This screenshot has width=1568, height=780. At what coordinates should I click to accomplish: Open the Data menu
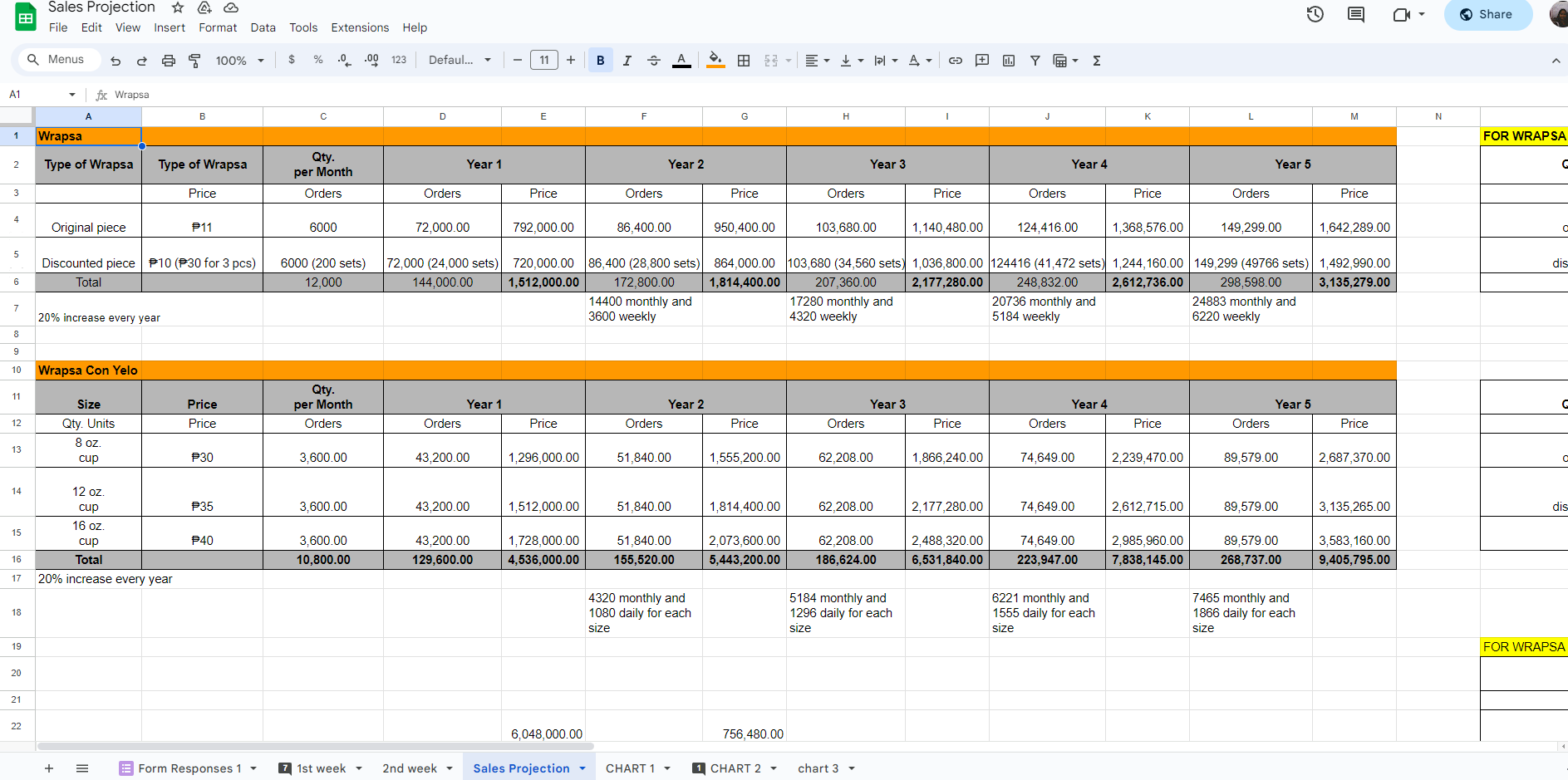click(263, 27)
